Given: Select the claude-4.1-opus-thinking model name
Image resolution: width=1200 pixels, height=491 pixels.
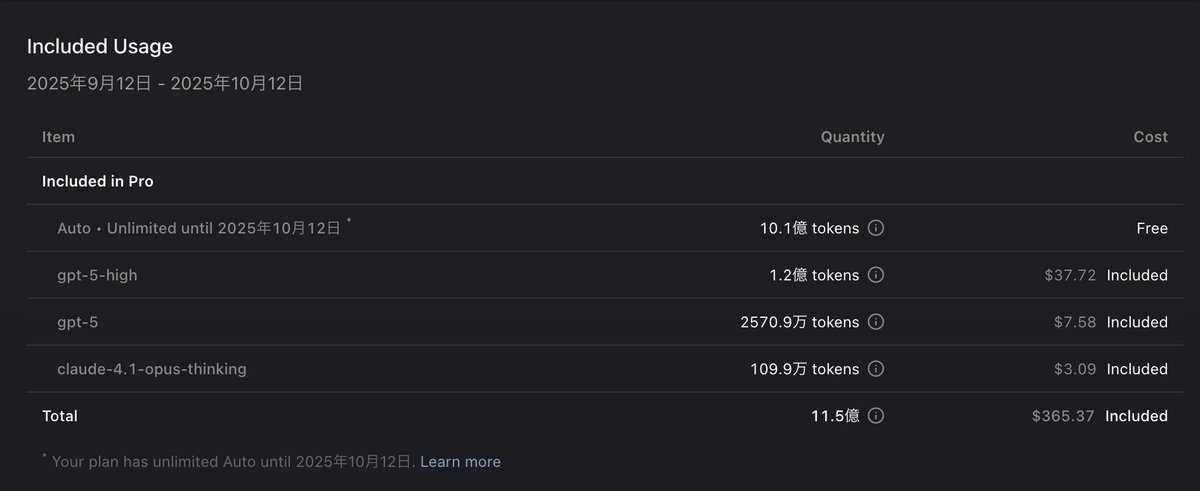Looking at the screenshot, I should click(152, 369).
